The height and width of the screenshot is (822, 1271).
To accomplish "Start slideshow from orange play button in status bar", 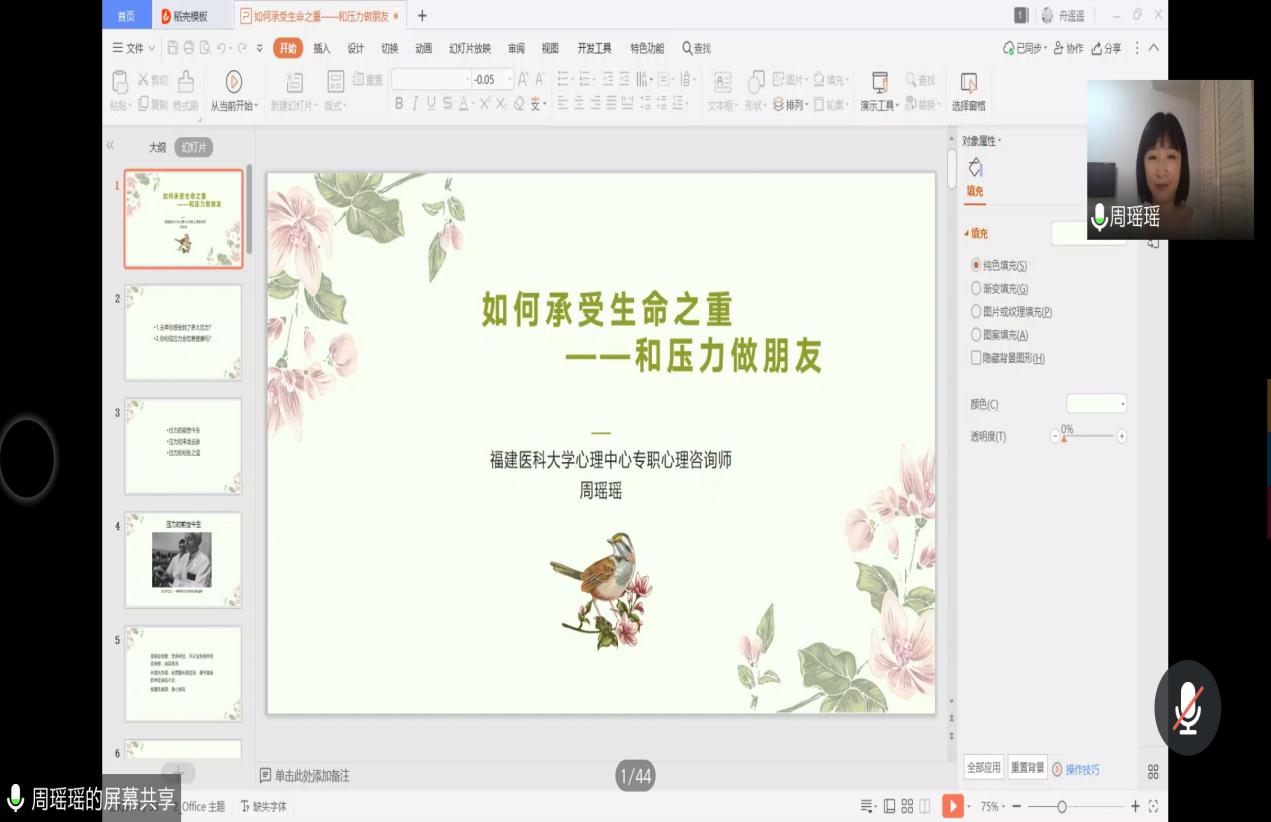I will tap(952, 806).
